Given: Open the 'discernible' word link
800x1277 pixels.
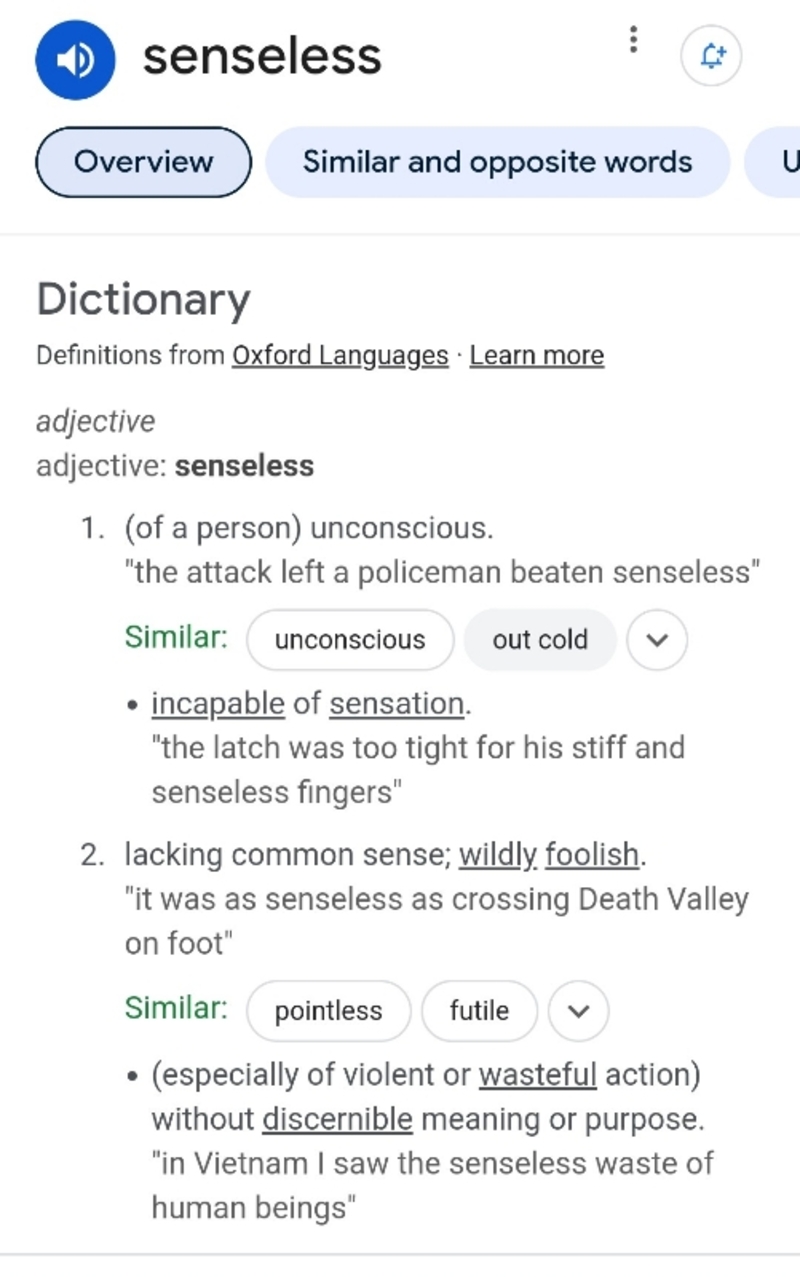Looking at the screenshot, I should (x=337, y=1119).
